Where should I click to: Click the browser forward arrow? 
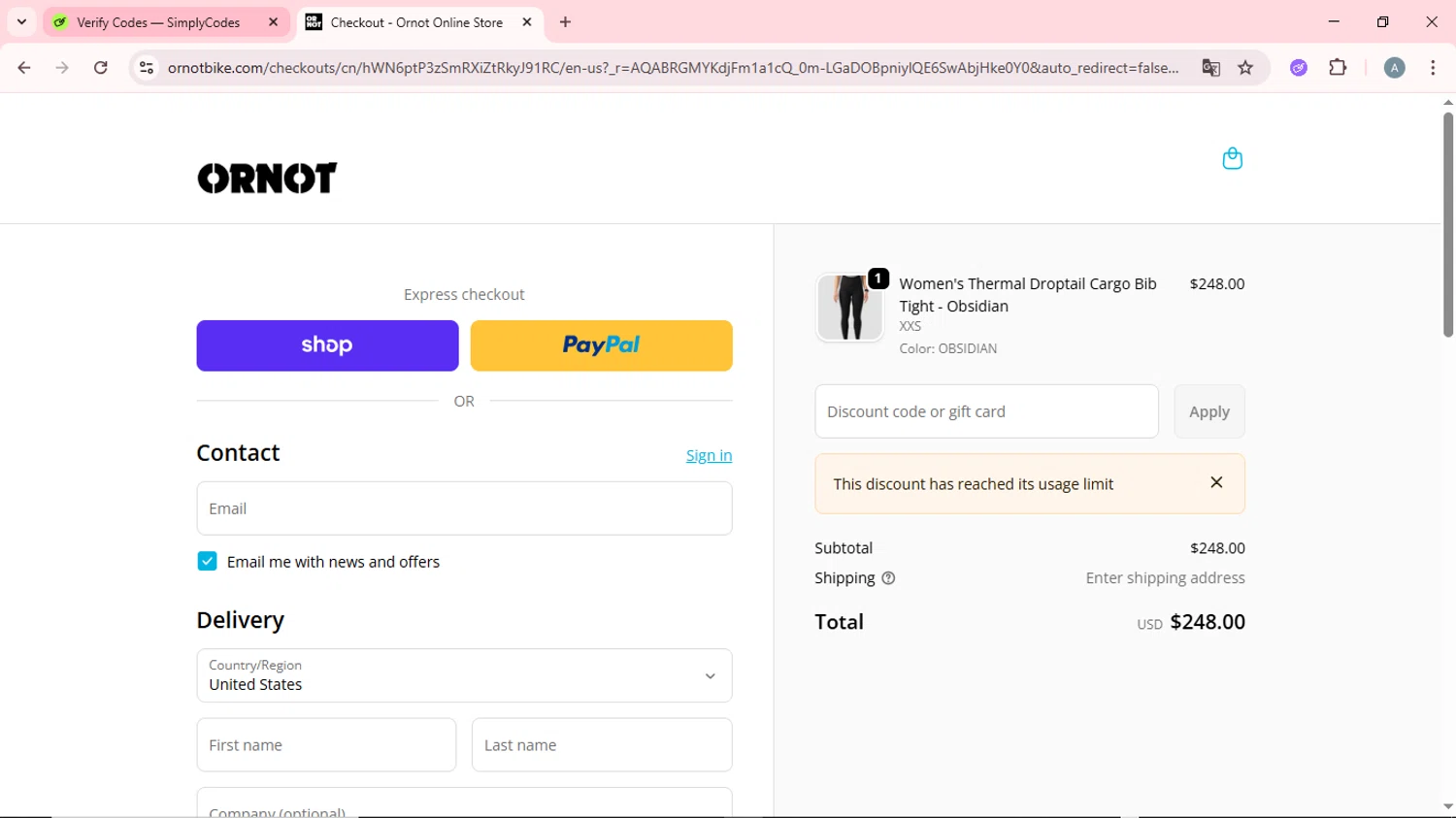(62, 68)
